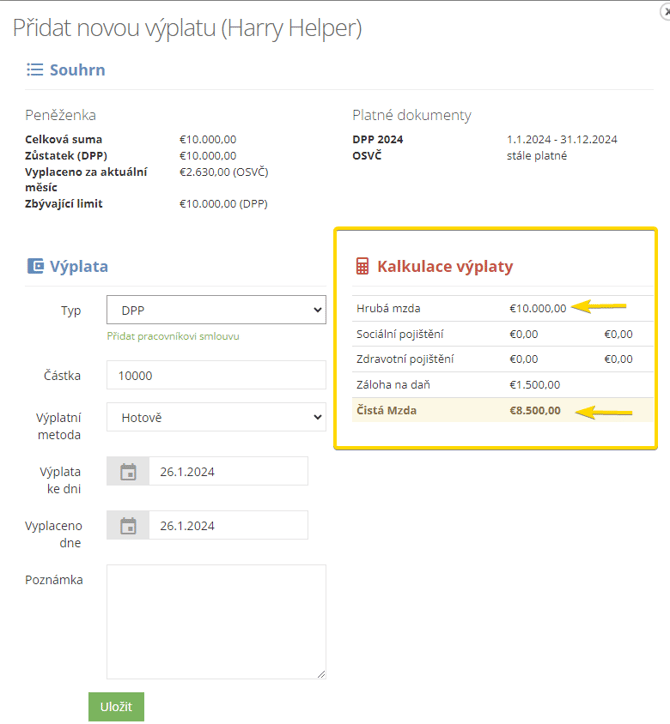Screen dimensions: 670x724
Task: Click the Hrubá mzda amount value
Action: (x=537, y=308)
